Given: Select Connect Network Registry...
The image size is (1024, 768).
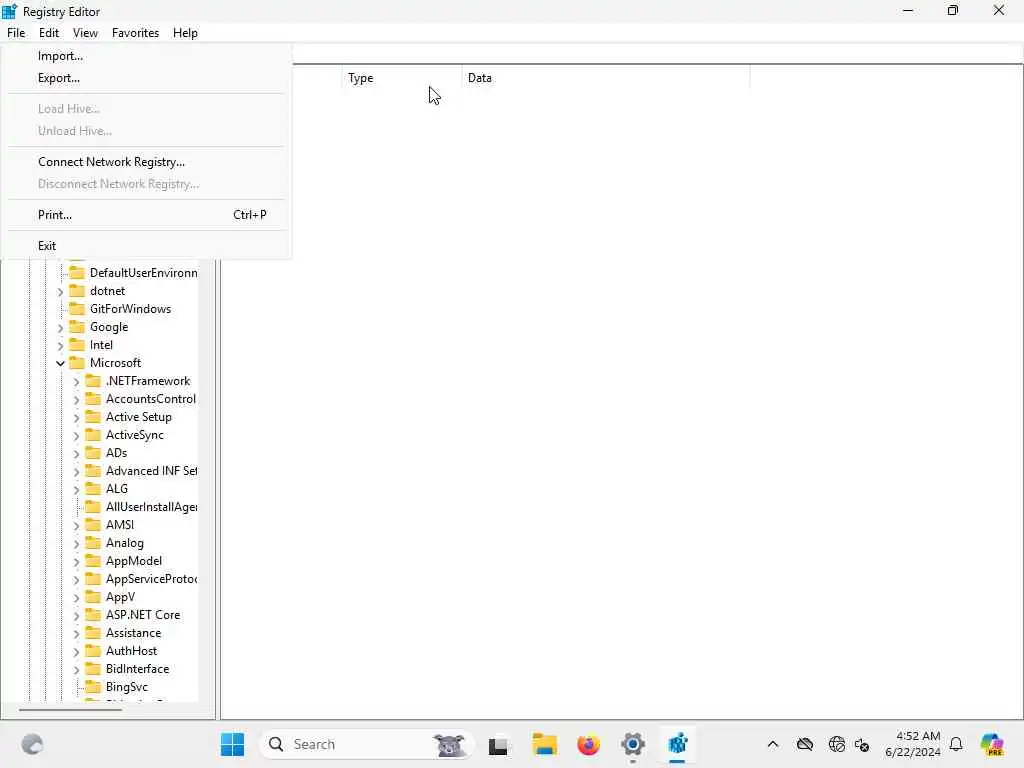Looking at the screenshot, I should pyautogui.click(x=146, y=162).
